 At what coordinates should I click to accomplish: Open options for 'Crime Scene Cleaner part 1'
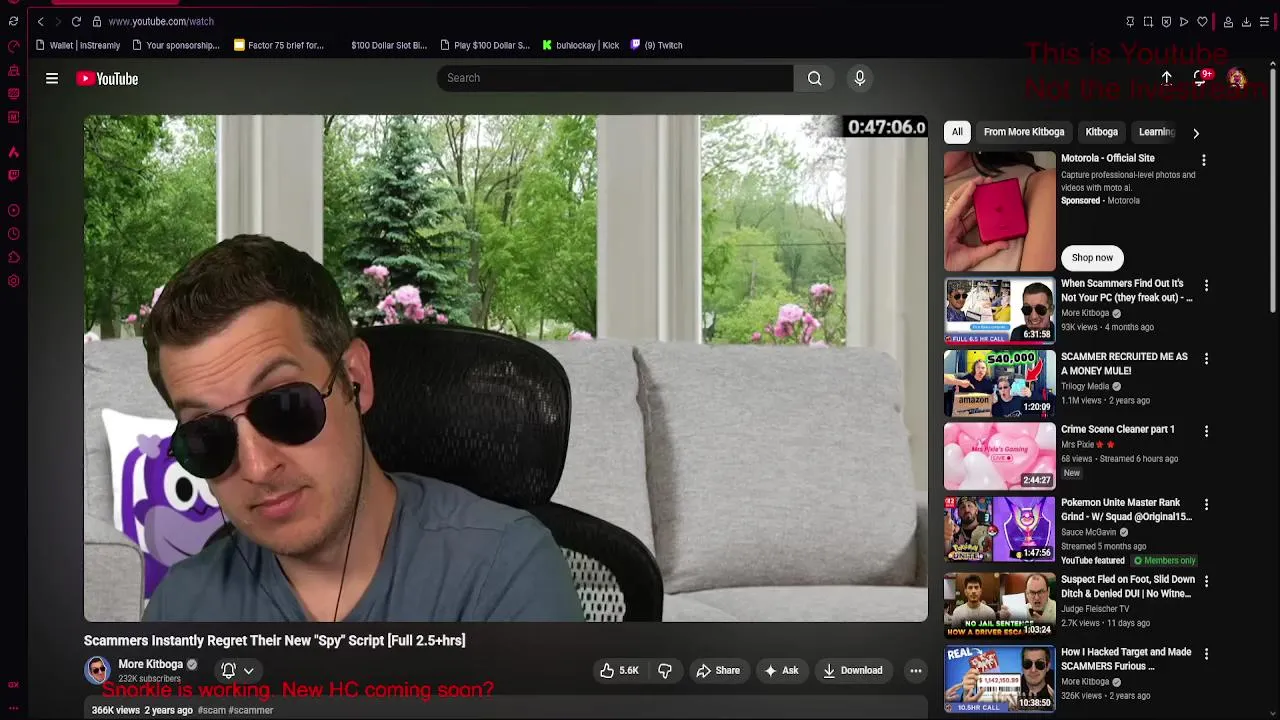click(x=1206, y=432)
